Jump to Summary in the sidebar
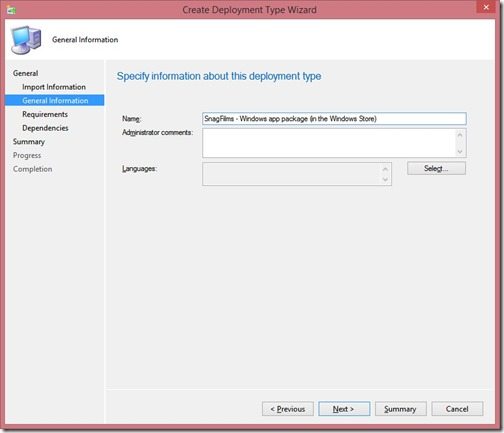This screenshot has height=433, width=504. pyautogui.click(x=29, y=142)
